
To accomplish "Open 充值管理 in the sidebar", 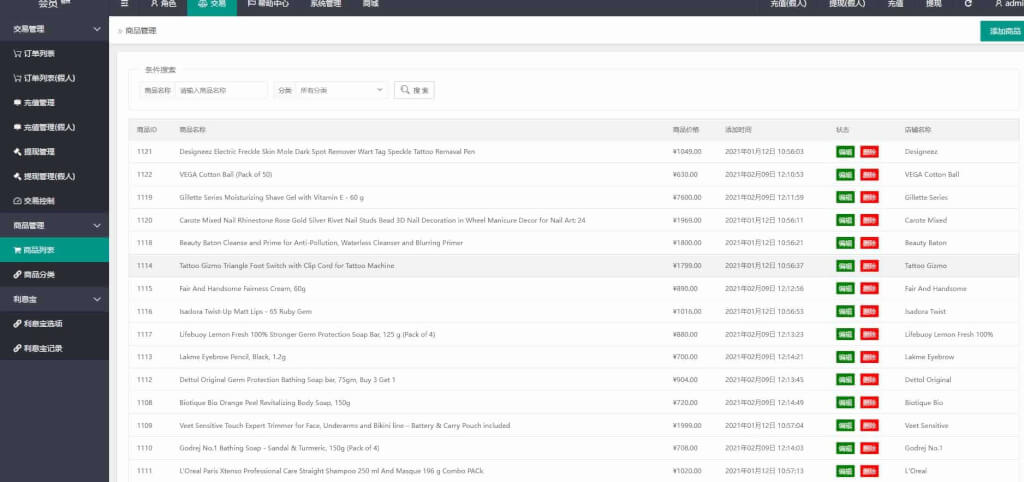I will pyautogui.click(x=34, y=103).
